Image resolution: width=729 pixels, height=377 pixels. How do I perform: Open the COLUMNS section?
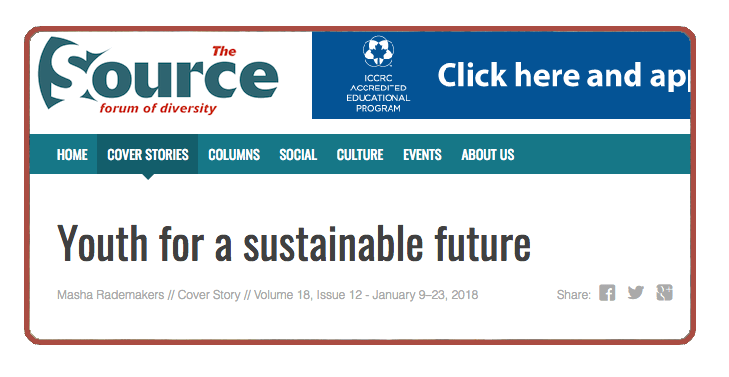point(234,154)
